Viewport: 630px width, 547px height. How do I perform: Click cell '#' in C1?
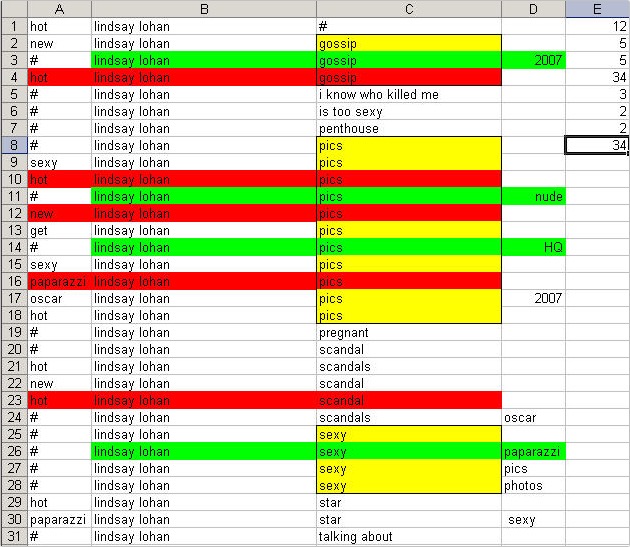(409, 27)
